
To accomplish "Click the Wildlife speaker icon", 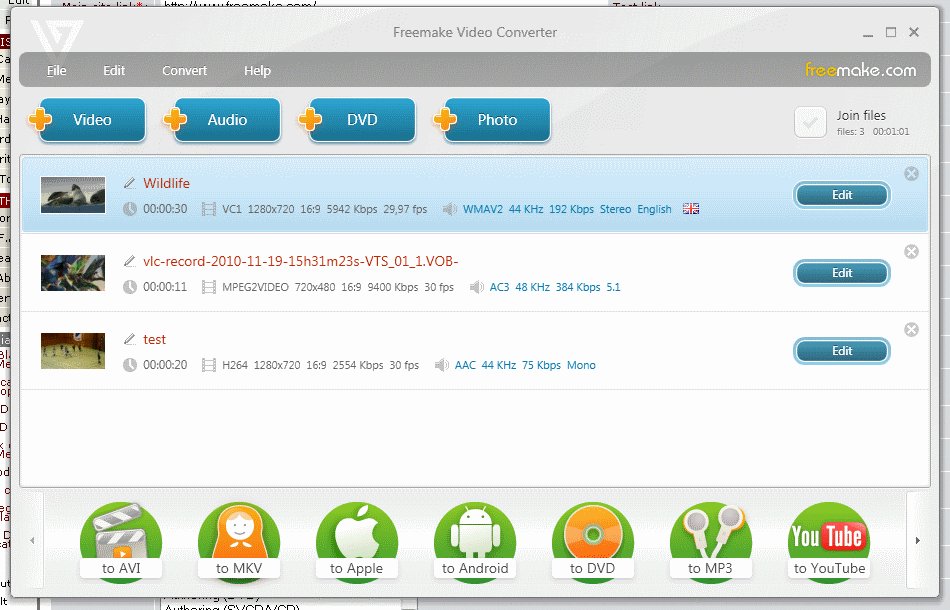I will click(450, 209).
